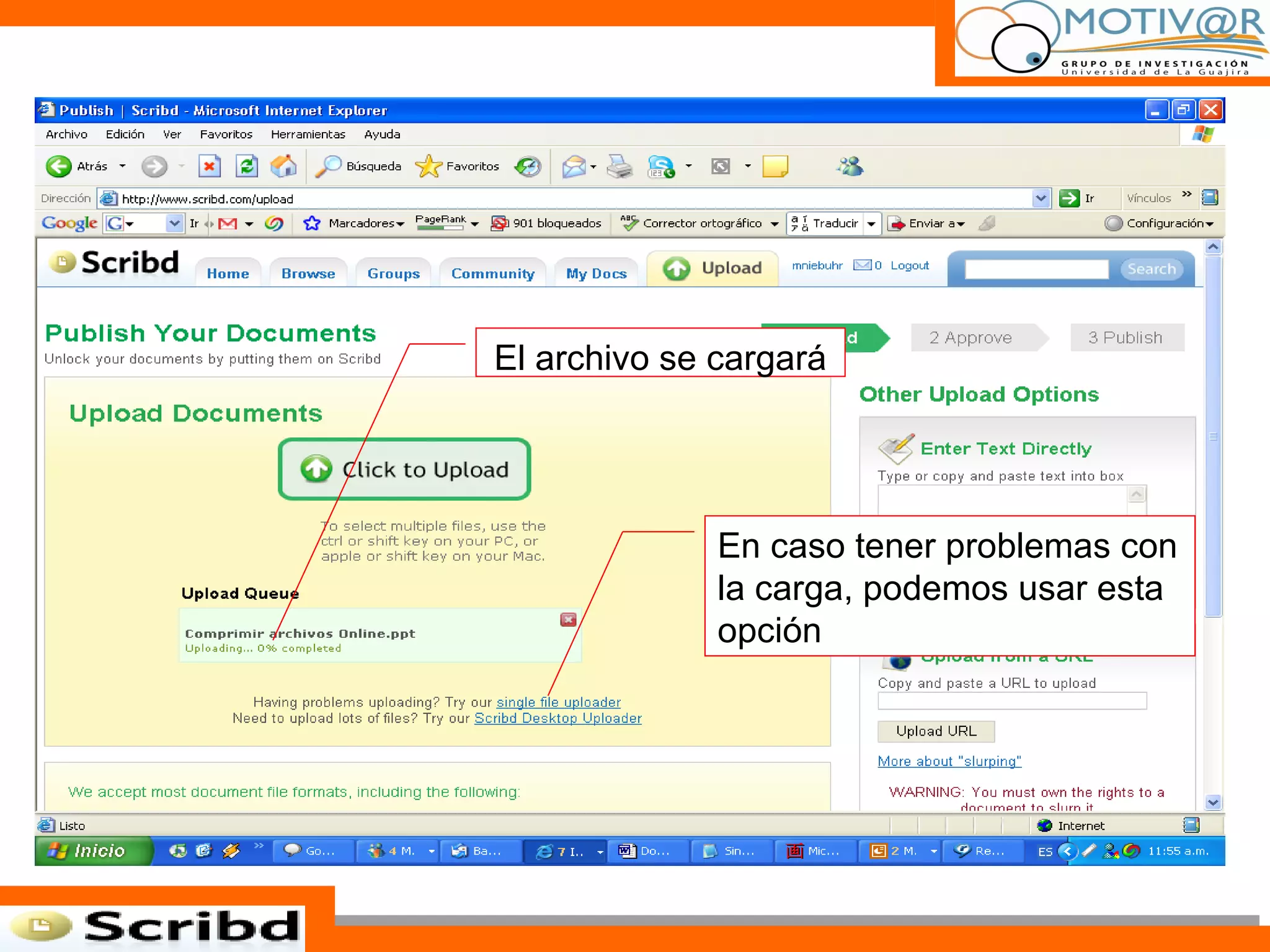The width and height of the screenshot is (1270, 952).
Task: Remove Comprimir archivos Online.ppt from queue
Action: 568,619
